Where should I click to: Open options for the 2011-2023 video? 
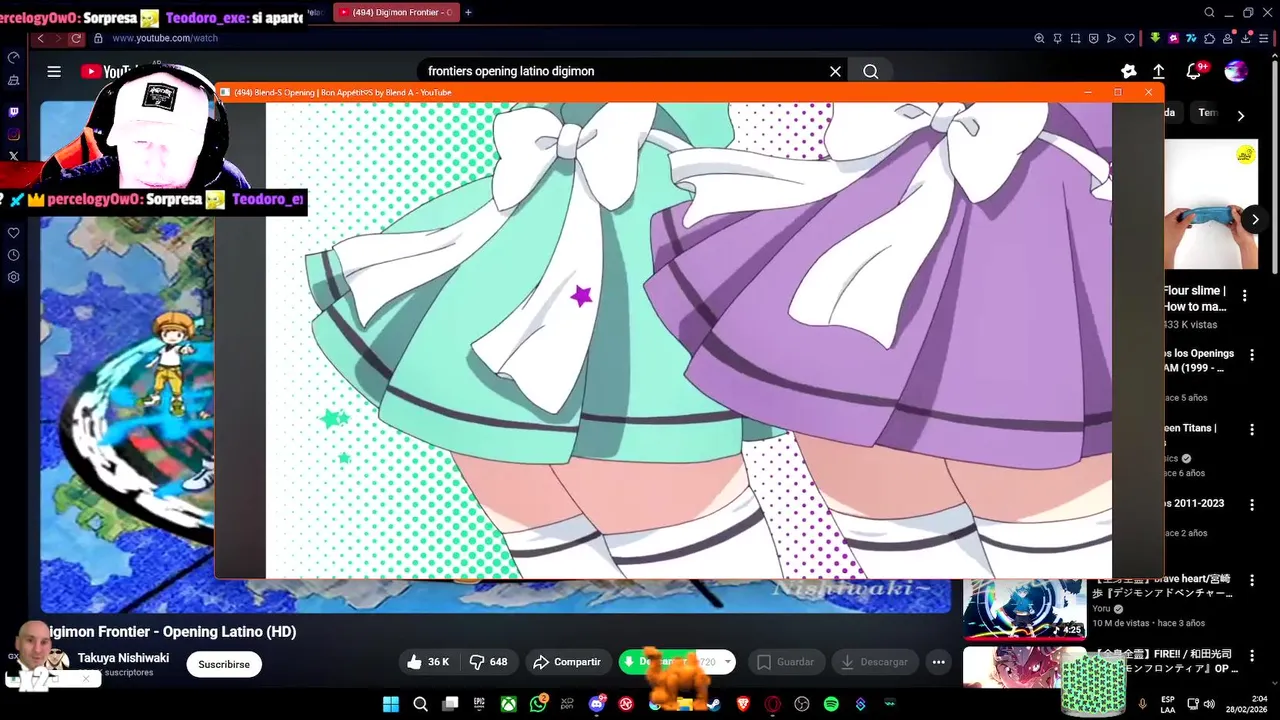(1251, 505)
